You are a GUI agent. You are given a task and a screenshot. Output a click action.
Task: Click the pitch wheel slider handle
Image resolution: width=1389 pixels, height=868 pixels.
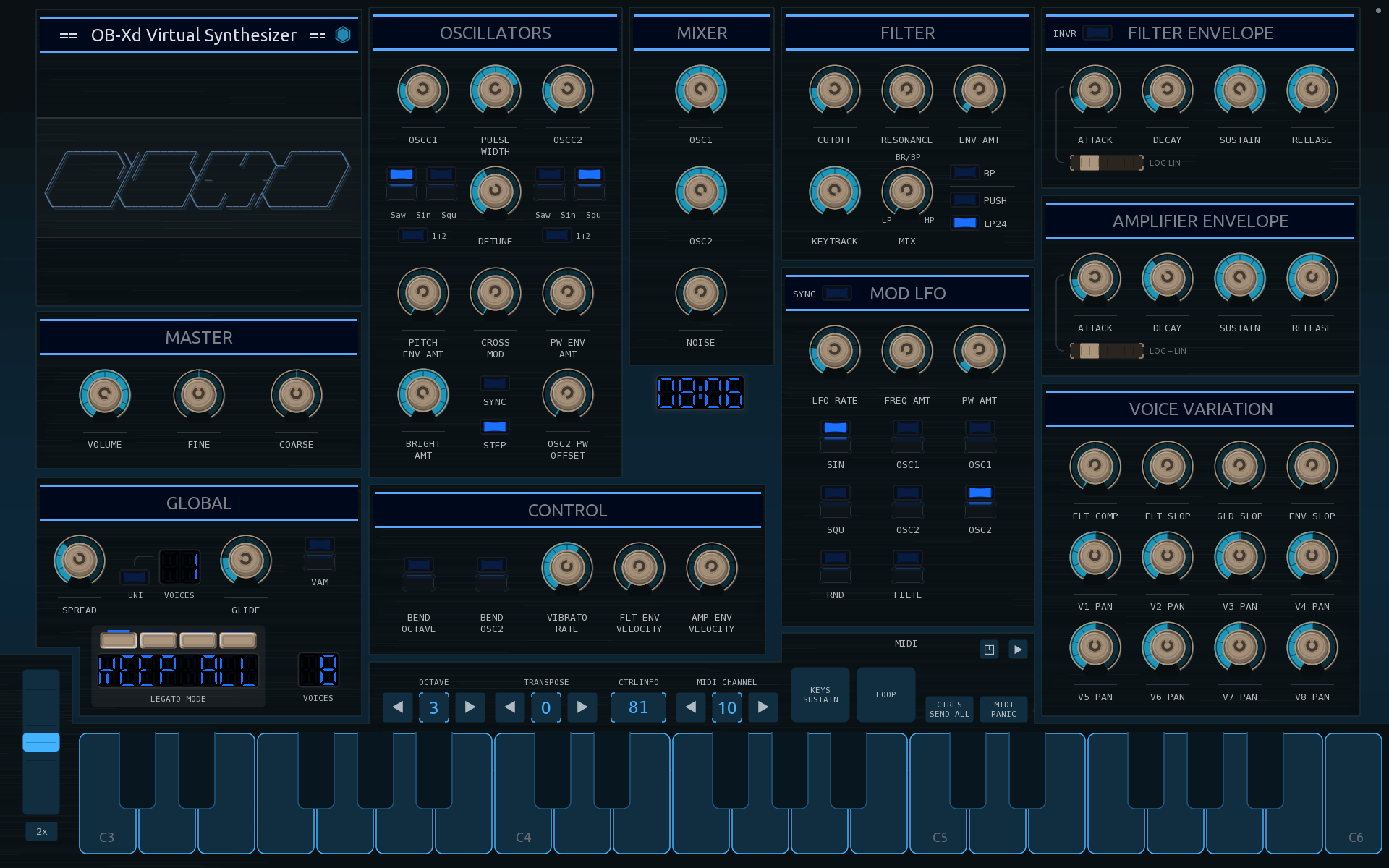click(41, 742)
